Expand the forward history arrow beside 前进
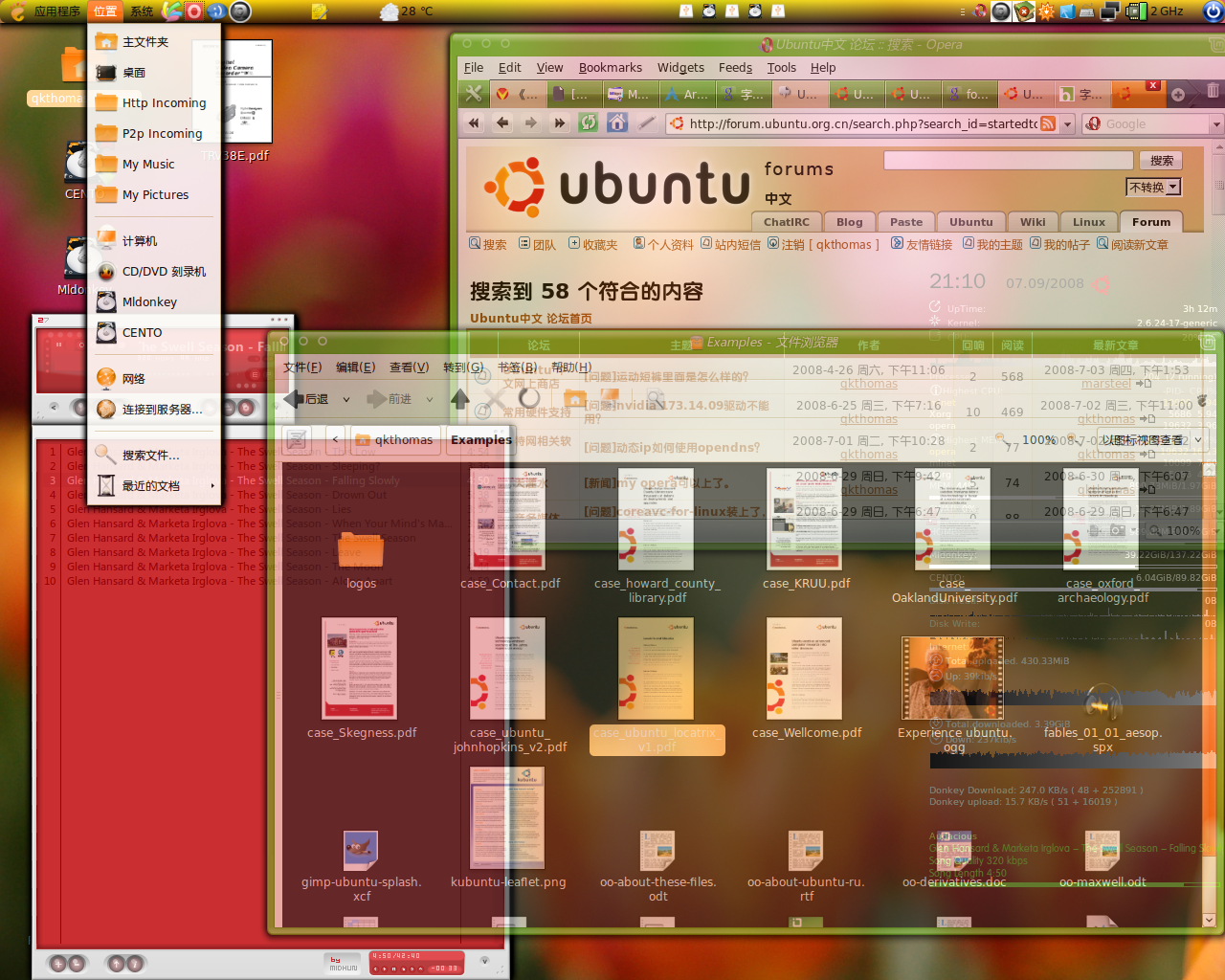 click(x=430, y=399)
